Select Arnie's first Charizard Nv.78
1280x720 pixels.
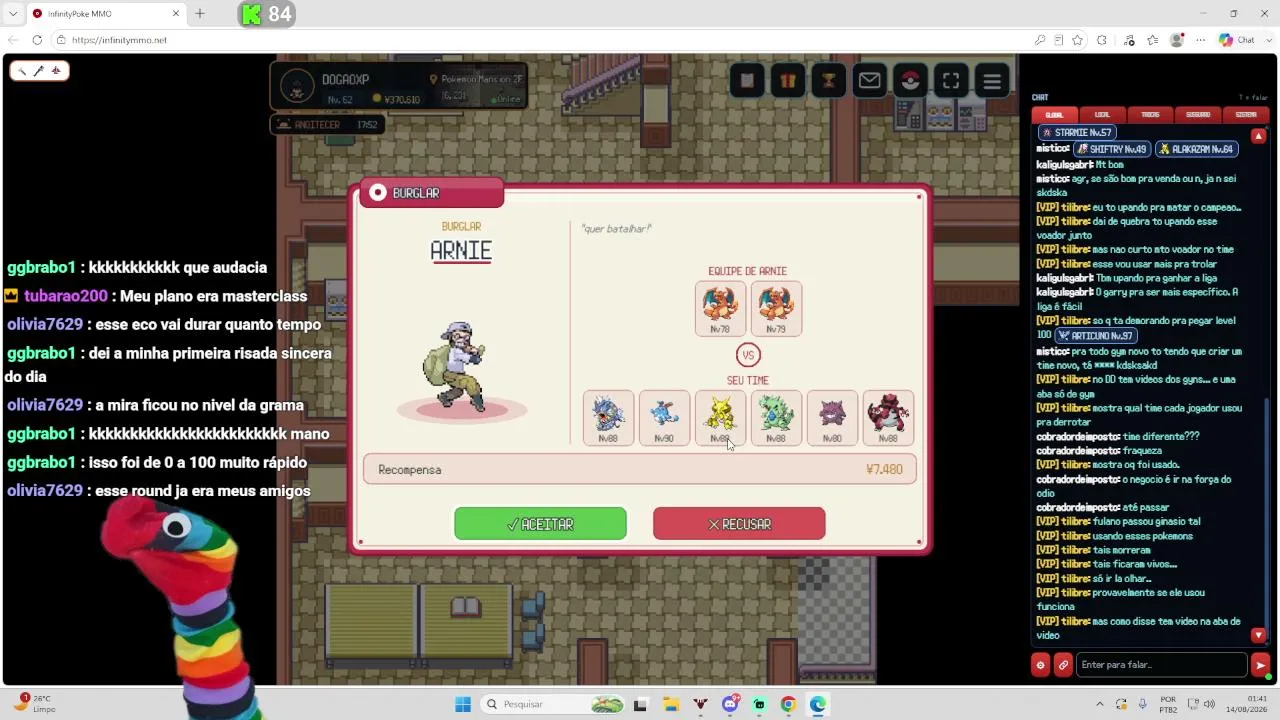point(720,309)
